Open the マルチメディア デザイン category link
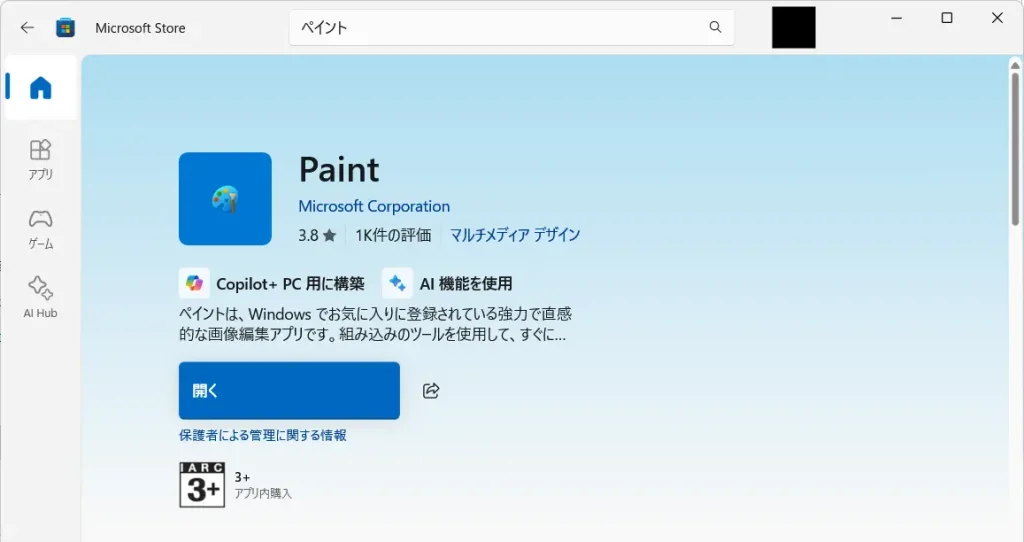The image size is (1024, 542). click(x=515, y=235)
